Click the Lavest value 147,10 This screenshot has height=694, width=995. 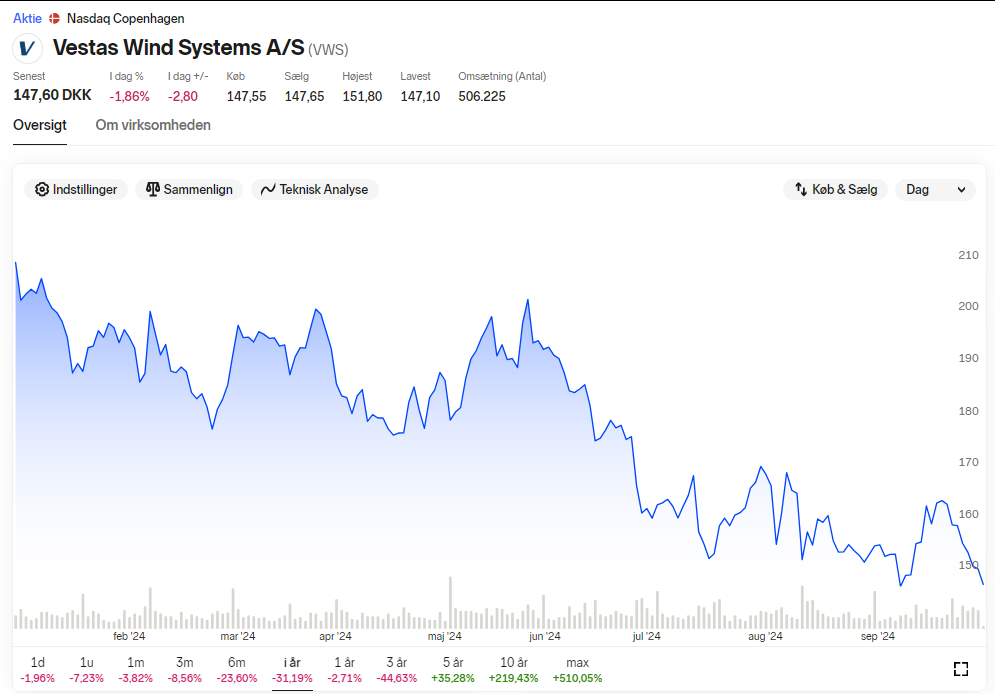click(420, 96)
